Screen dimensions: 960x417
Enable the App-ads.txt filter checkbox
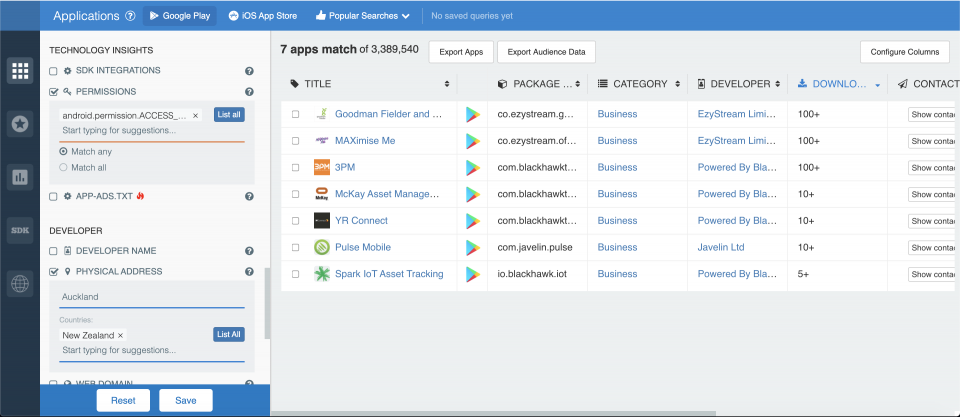click(53, 197)
